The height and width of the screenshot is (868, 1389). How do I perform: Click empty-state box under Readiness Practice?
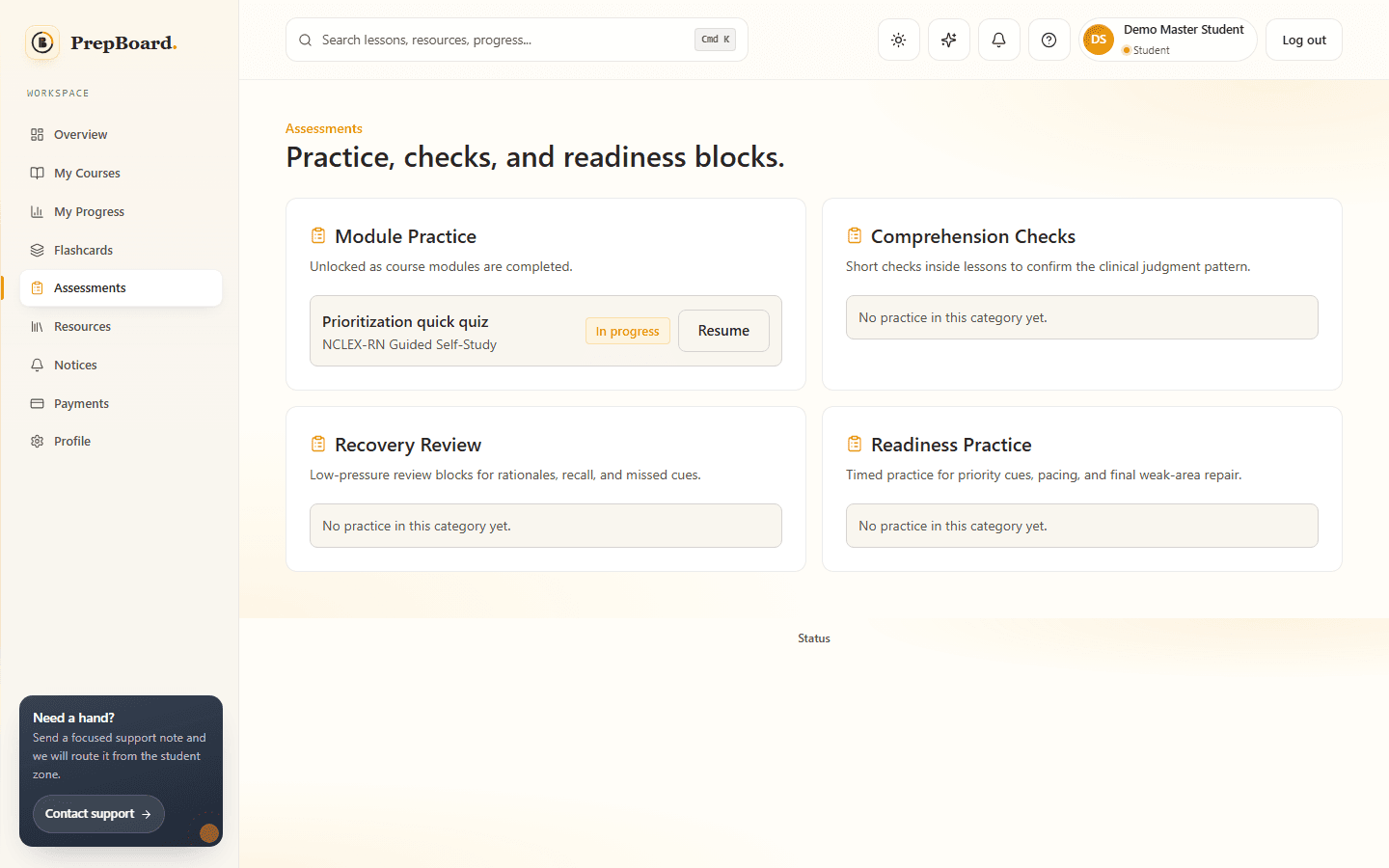click(x=1081, y=526)
